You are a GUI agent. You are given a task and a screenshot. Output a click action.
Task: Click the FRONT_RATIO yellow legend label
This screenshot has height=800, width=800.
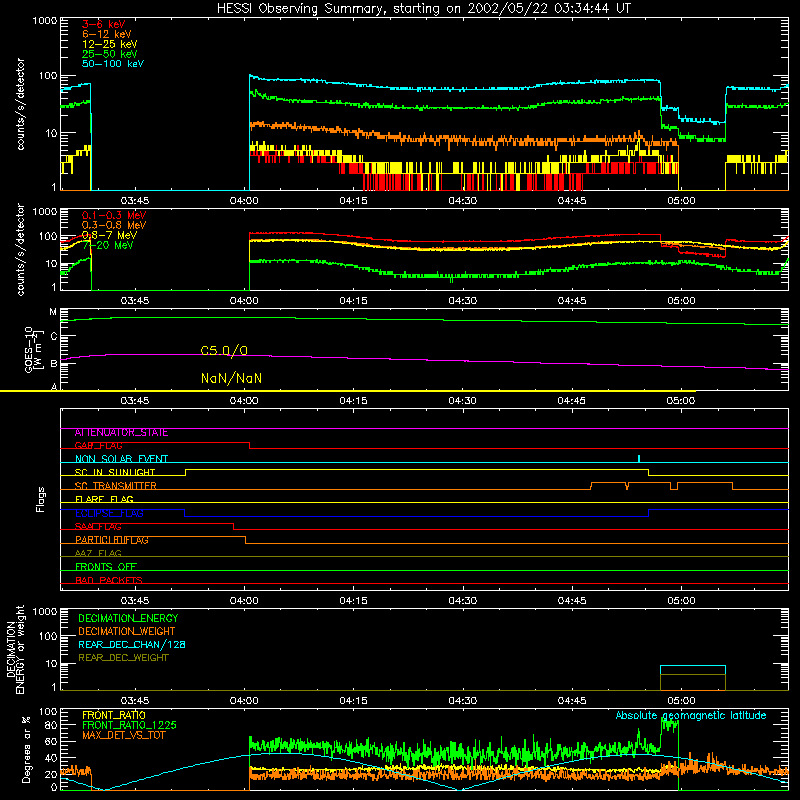pyautogui.click(x=114, y=715)
